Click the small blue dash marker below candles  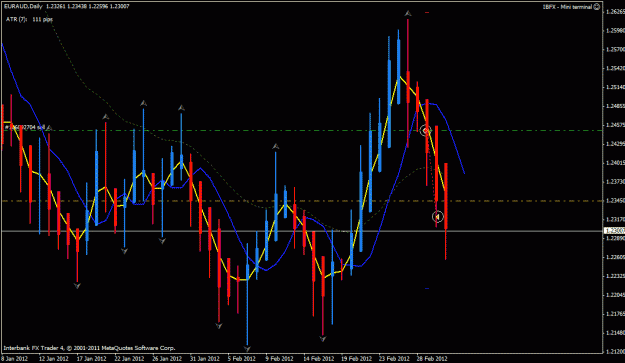(427, 288)
